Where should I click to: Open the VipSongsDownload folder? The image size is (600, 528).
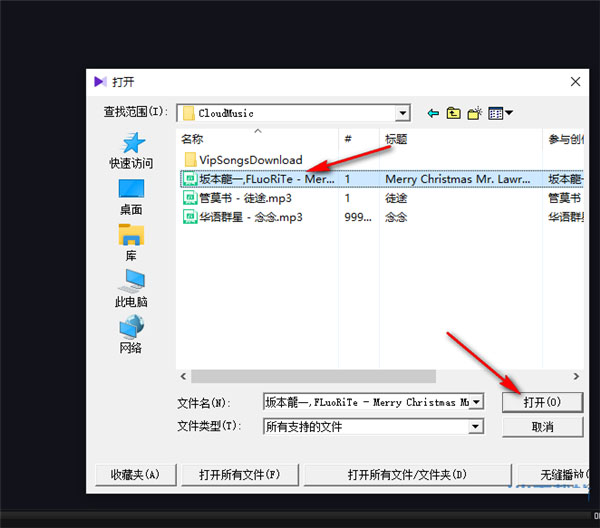click(243, 160)
